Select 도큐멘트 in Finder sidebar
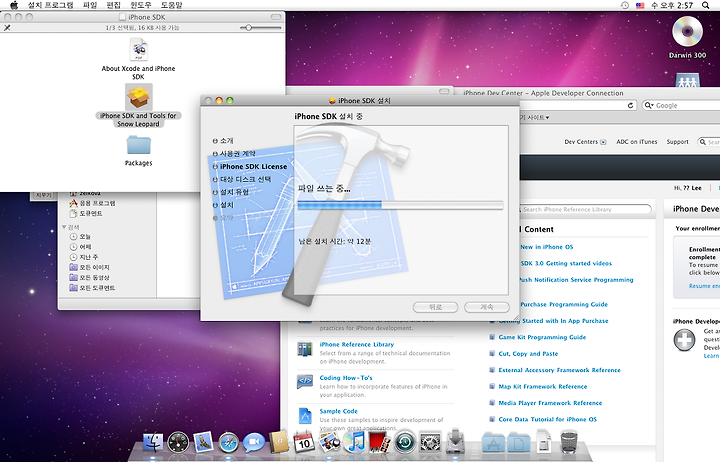The width and height of the screenshot is (720, 462). (x=86, y=214)
